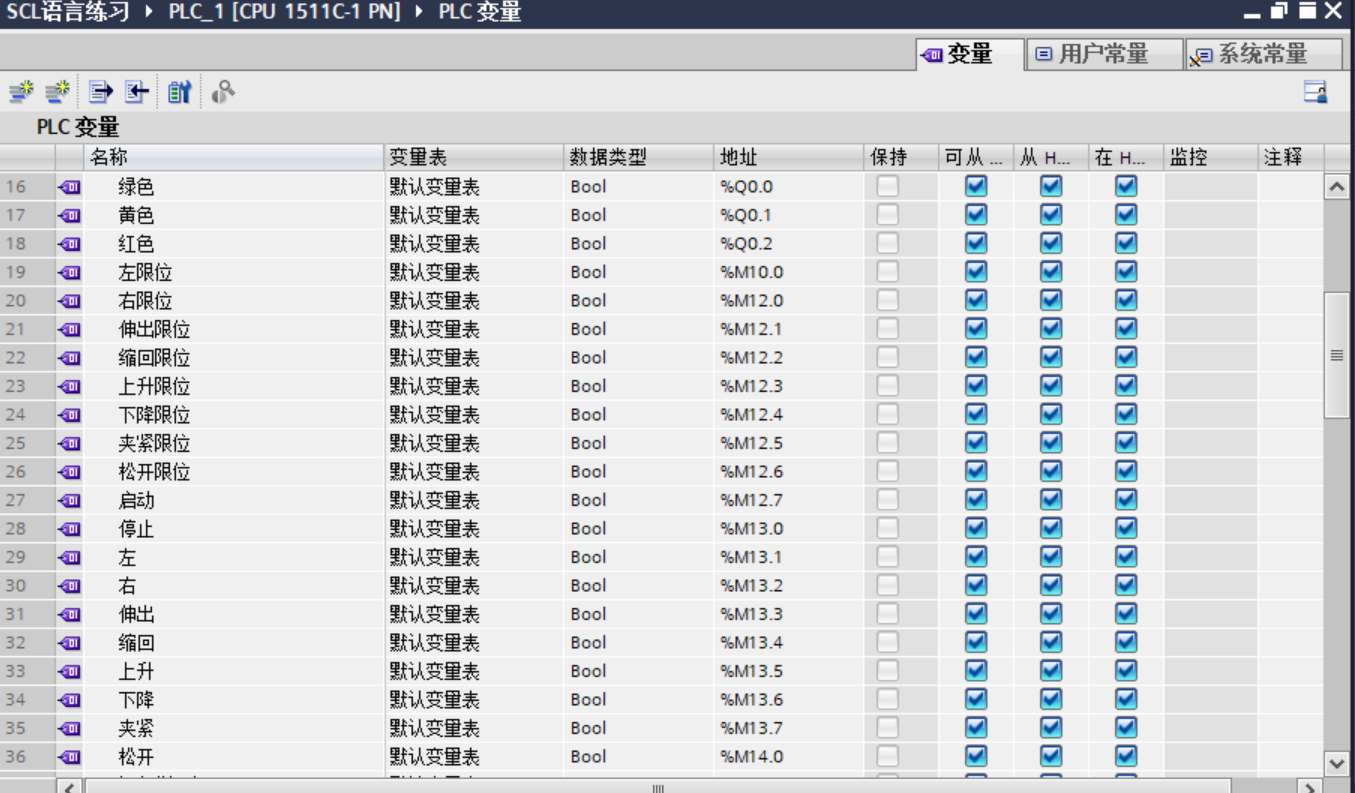This screenshot has height=793, width=1355.
Task: Click the tag icon beside 伸出
Action: point(69,614)
